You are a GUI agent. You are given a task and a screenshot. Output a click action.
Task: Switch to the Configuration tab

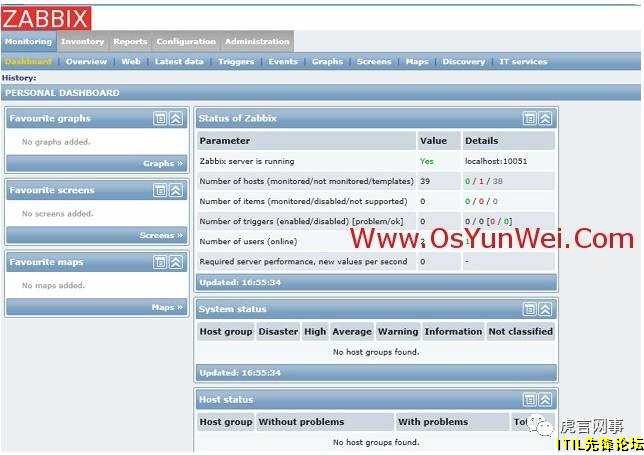point(186,42)
